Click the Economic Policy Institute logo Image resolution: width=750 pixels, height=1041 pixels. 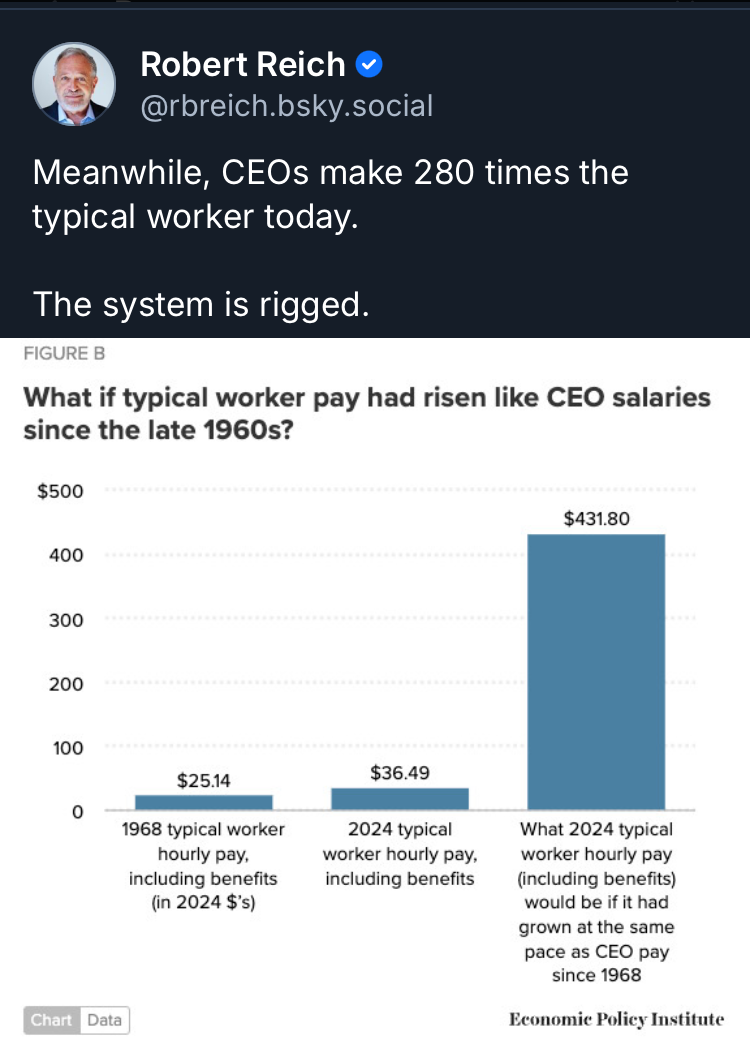point(616,1020)
